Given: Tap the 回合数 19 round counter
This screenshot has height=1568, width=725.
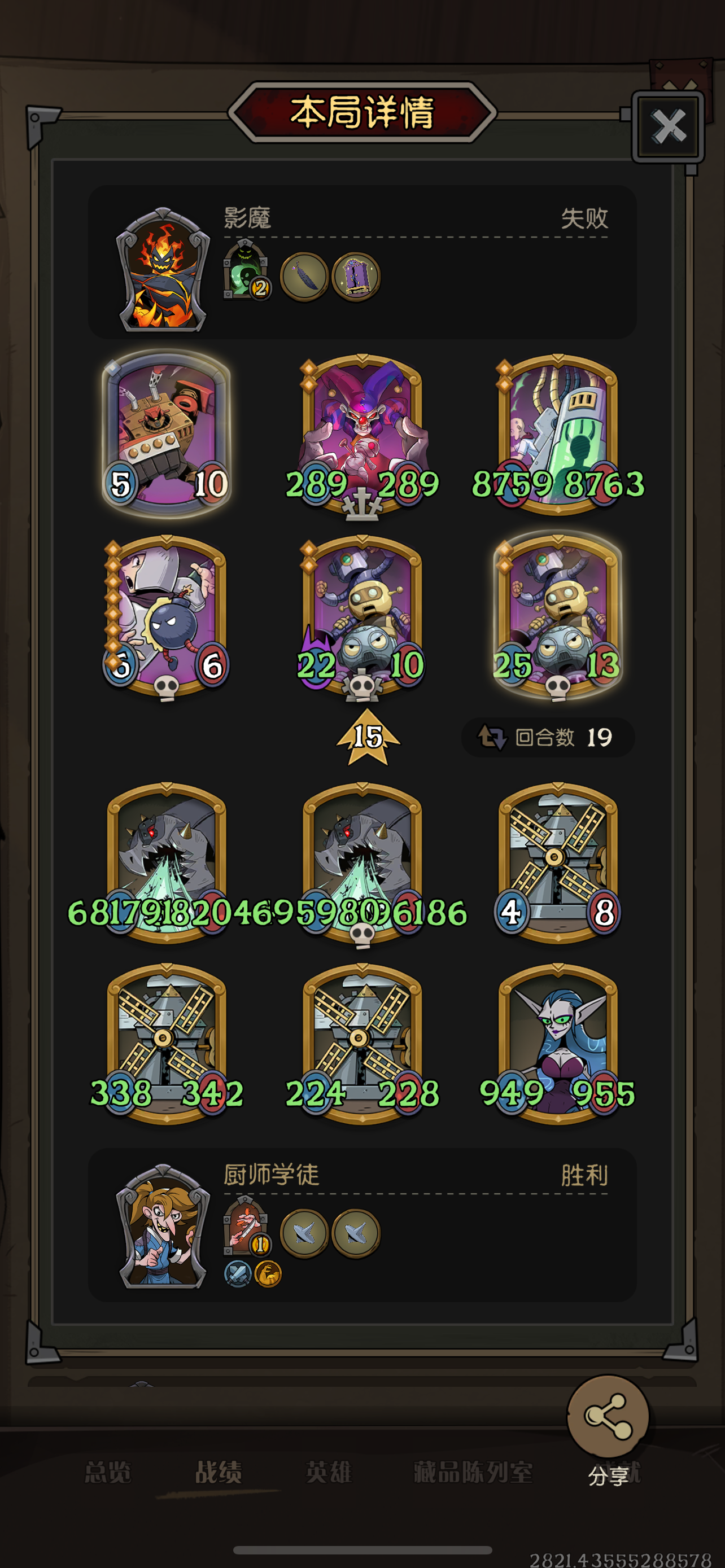Looking at the screenshot, I should click(548, 737).
